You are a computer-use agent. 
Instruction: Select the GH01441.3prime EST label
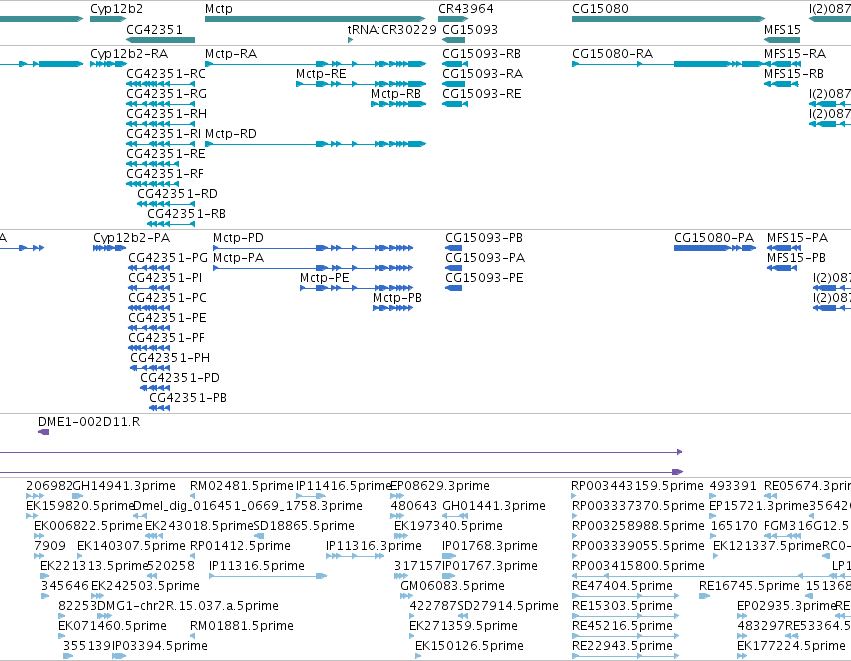click(x=494, y=506)
